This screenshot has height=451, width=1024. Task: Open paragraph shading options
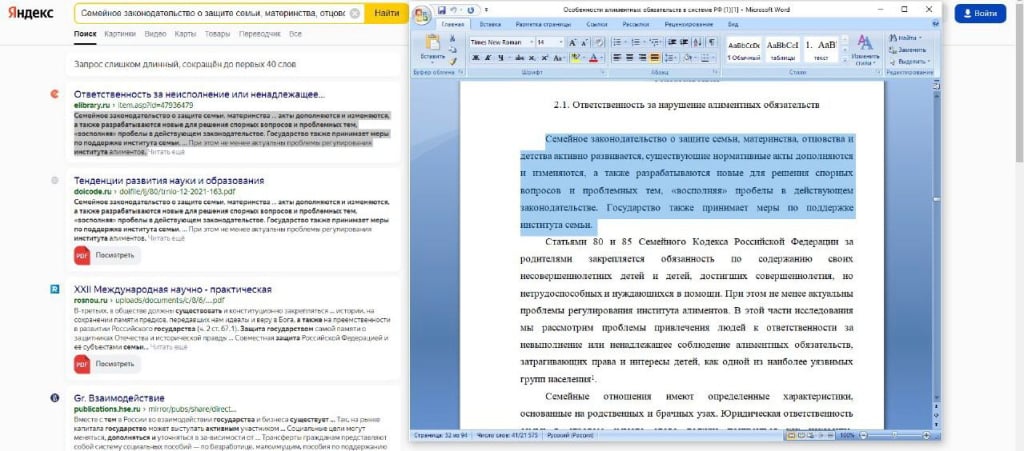690,58
